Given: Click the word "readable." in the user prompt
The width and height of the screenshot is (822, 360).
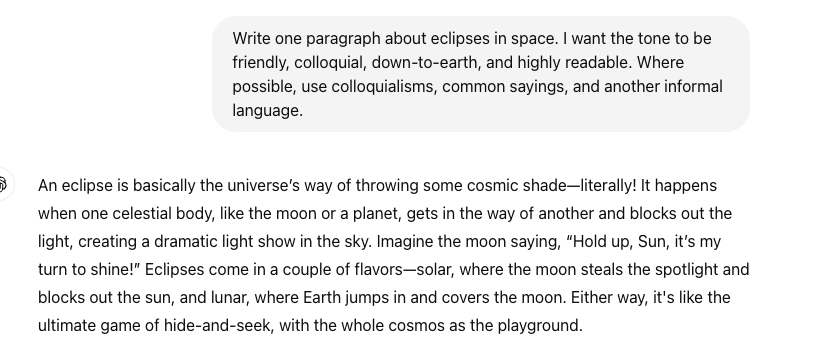Looking at the screenshot, I should pos(598,62).
